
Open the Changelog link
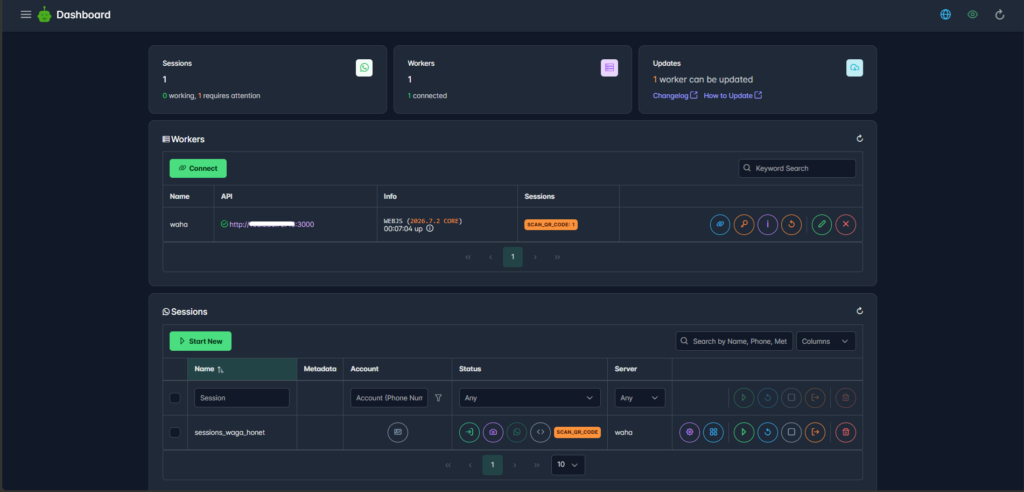click(x=675, y=95)
